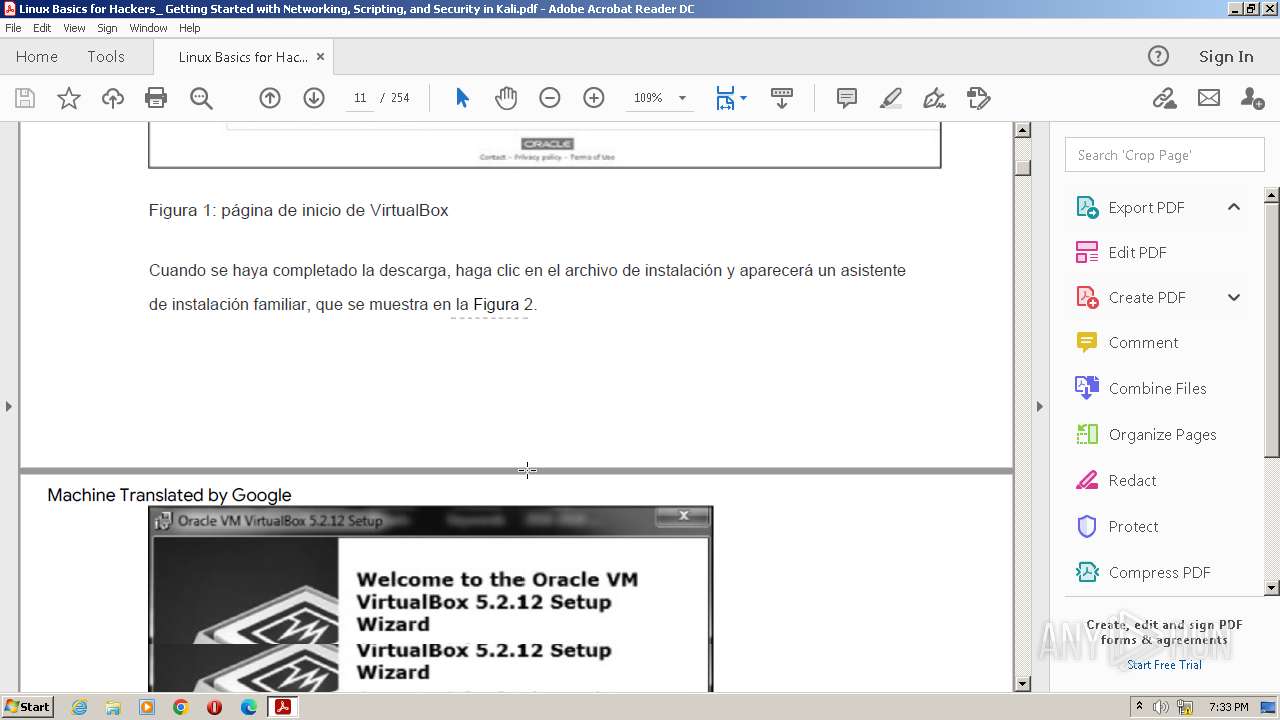Launch Internet Explorer from taskbar
The width and height of the screenshot is (1280, 720).
coord(79,707)
